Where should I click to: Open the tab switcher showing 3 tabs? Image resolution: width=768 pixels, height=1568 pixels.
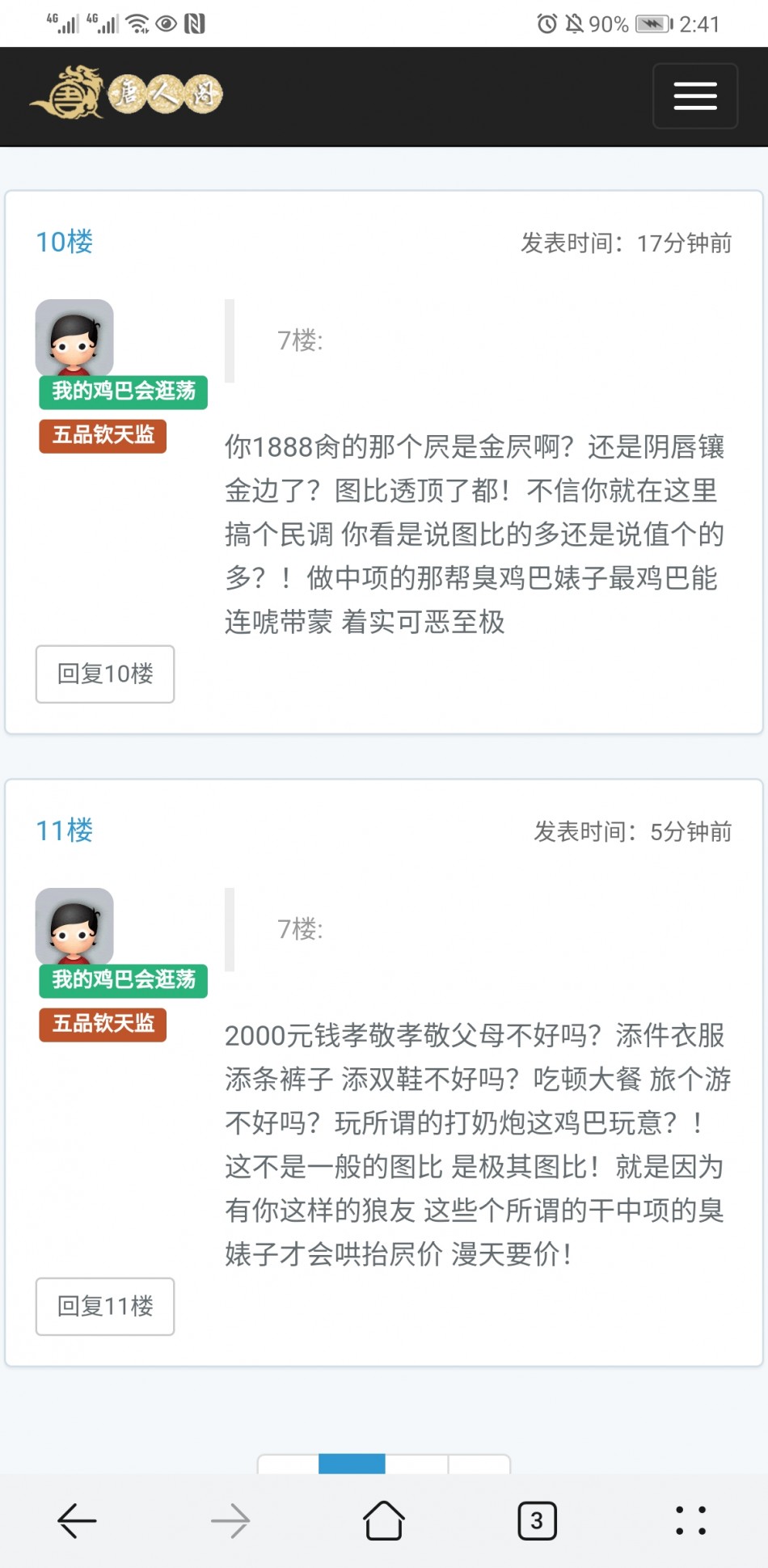[537, 1521]
